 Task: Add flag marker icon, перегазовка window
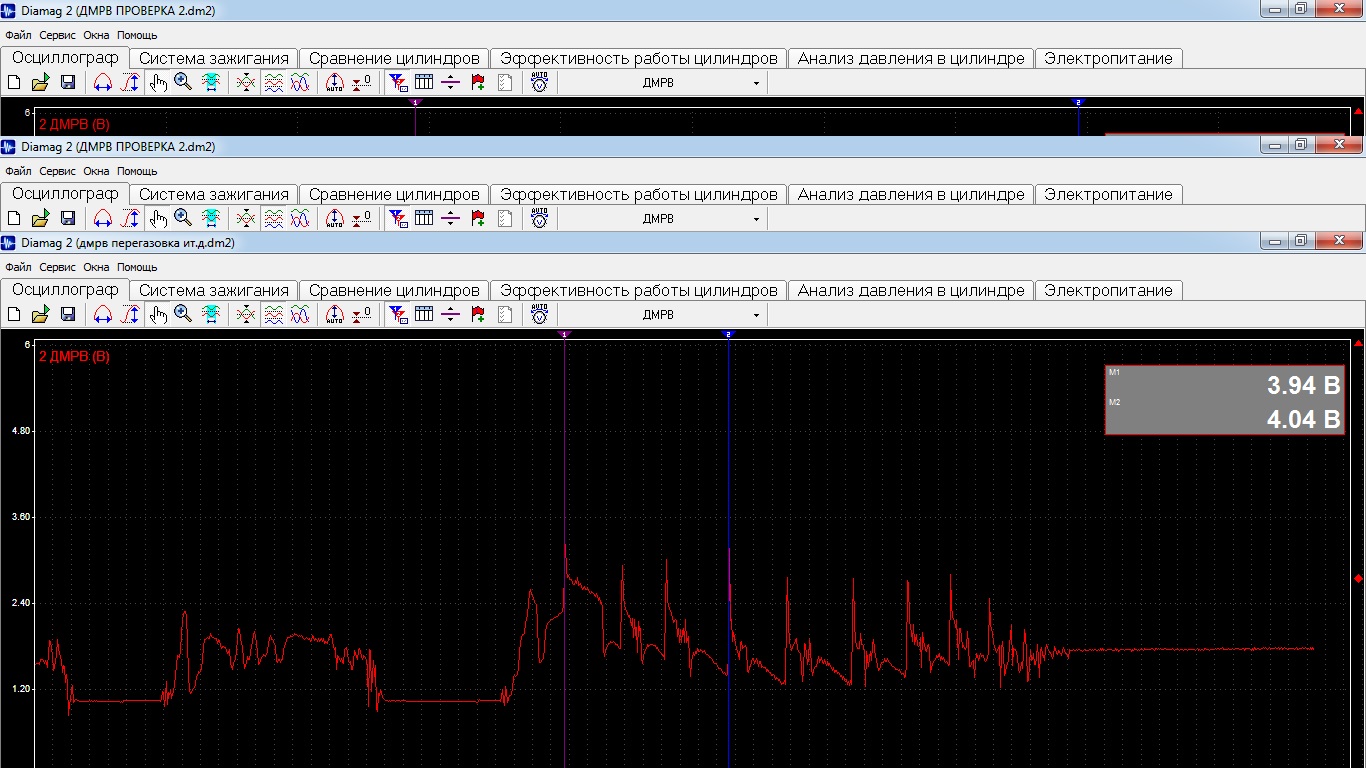478,314
